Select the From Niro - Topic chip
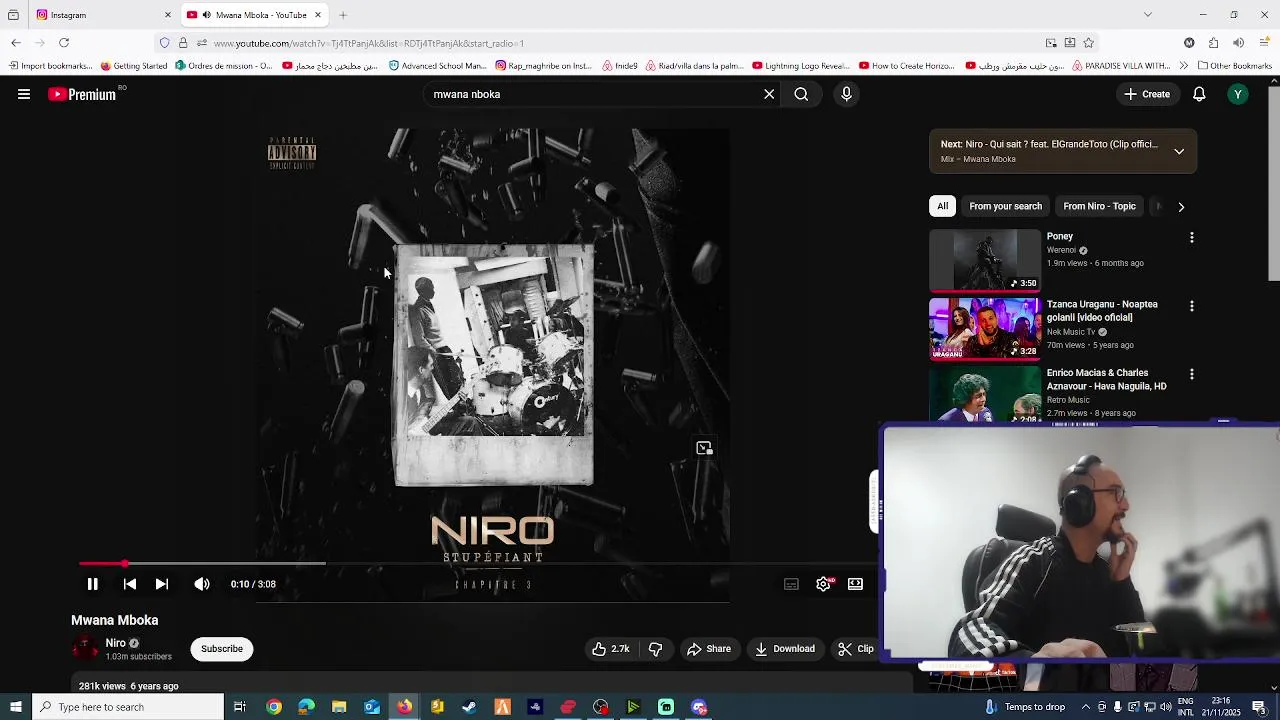Viewport: 1280px width, 720px height. [x=1099, y=206]
